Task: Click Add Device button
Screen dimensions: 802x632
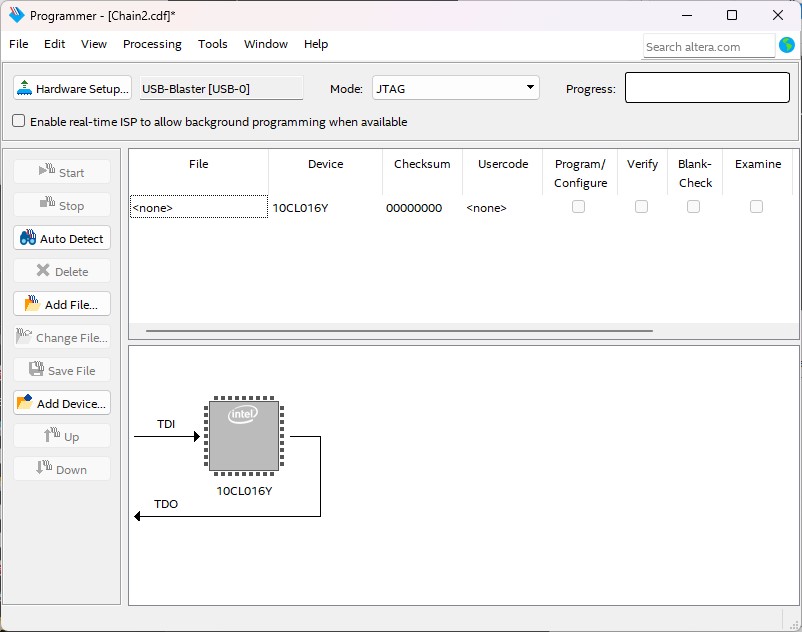Action: 62,403
